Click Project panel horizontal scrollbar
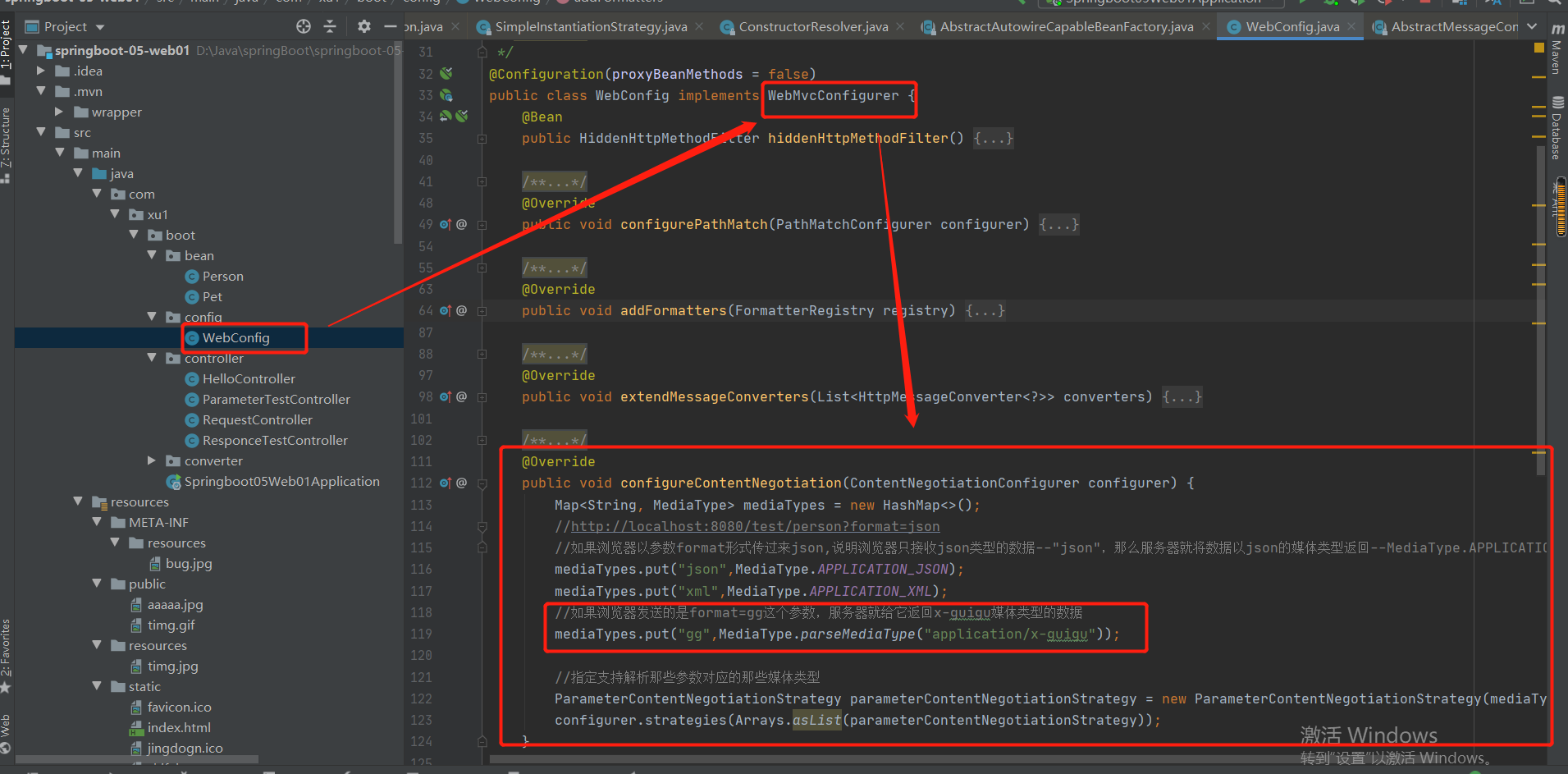Image resolution: width=1568 pixels, height=774 pixels. coord(136,759)
